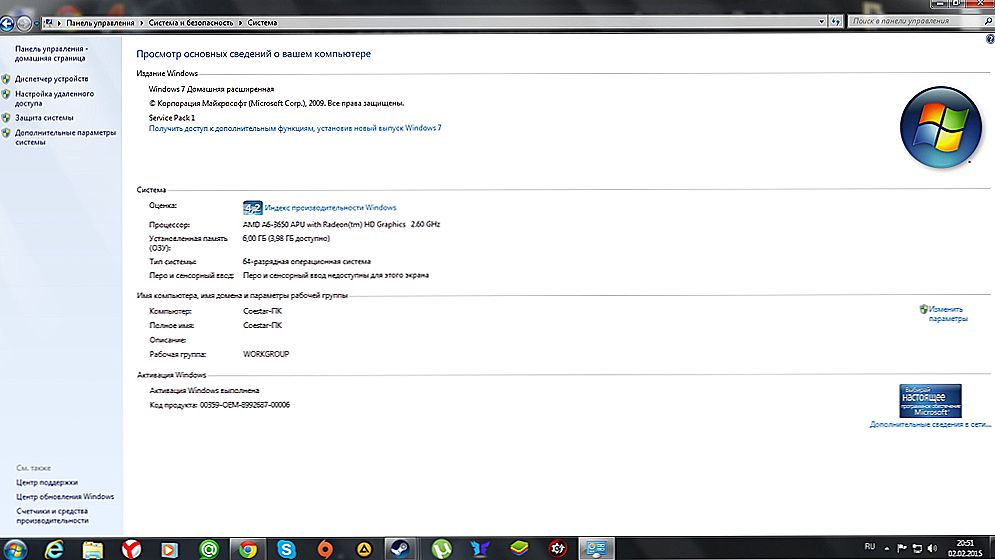
Task: Open Центр обновления Windows link
Action: (x=65, y=497)
